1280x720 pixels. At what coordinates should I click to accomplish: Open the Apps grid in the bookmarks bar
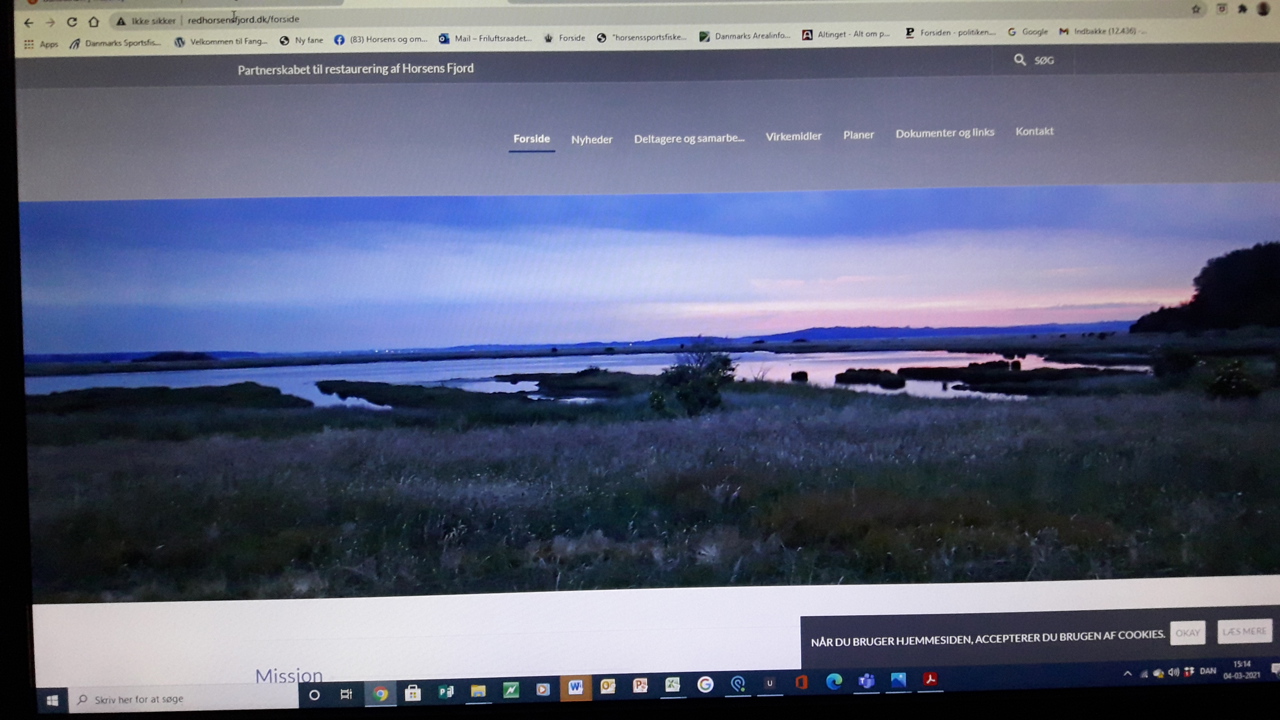(41, 44)
